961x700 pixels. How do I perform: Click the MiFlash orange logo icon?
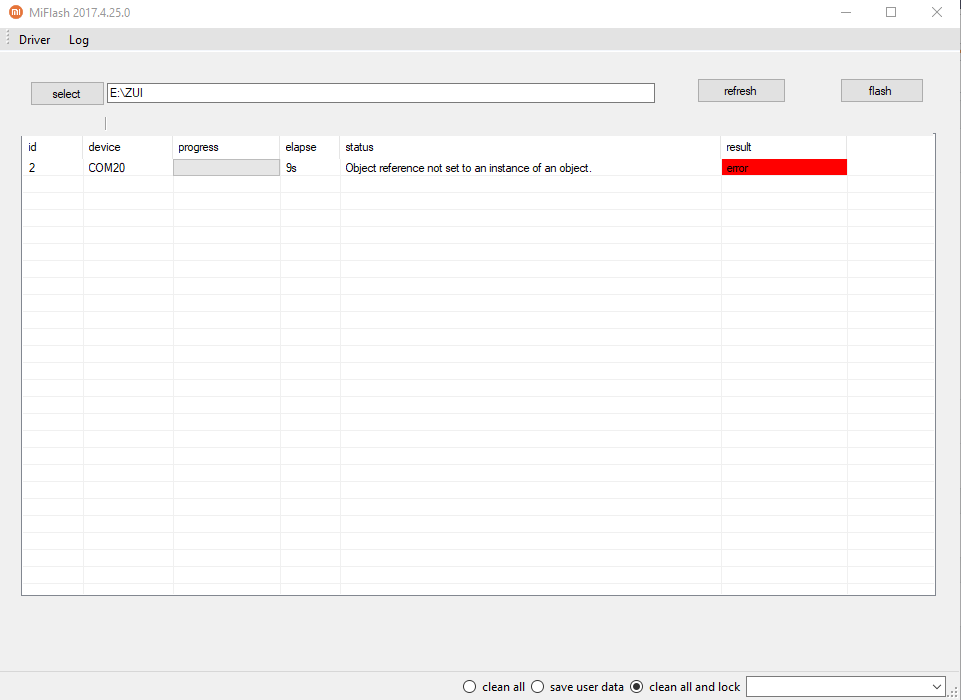(16, 12)
